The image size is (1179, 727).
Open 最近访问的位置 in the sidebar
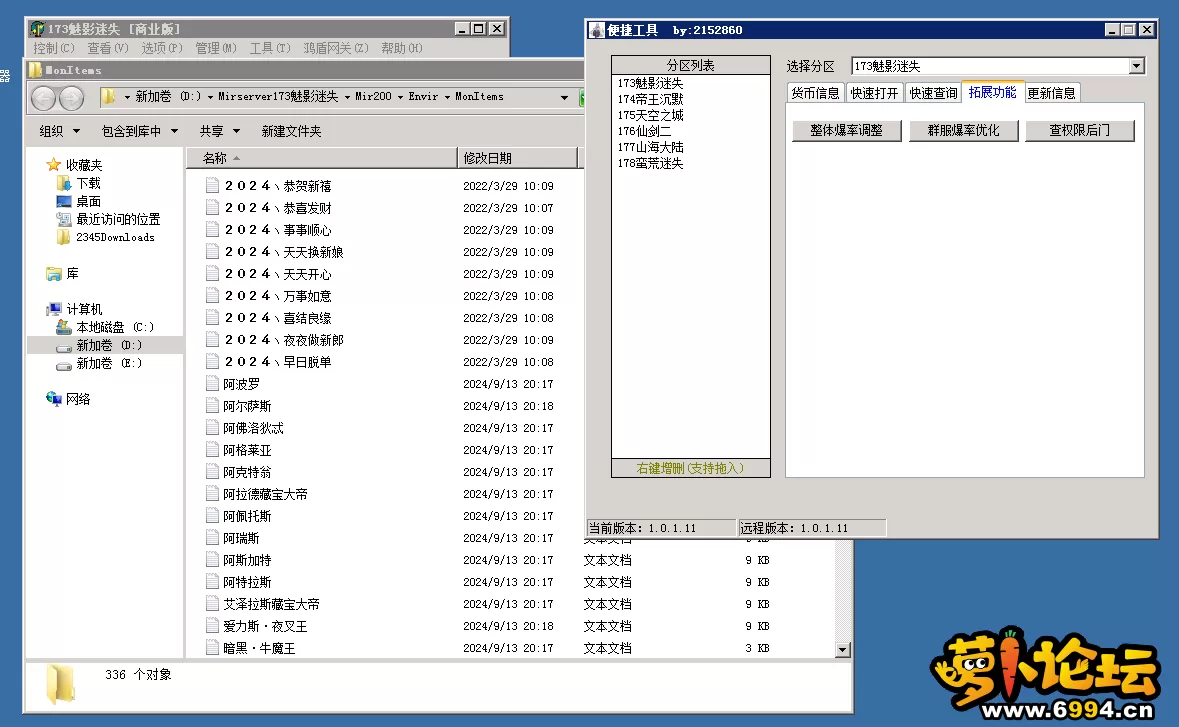coord(118,219)
